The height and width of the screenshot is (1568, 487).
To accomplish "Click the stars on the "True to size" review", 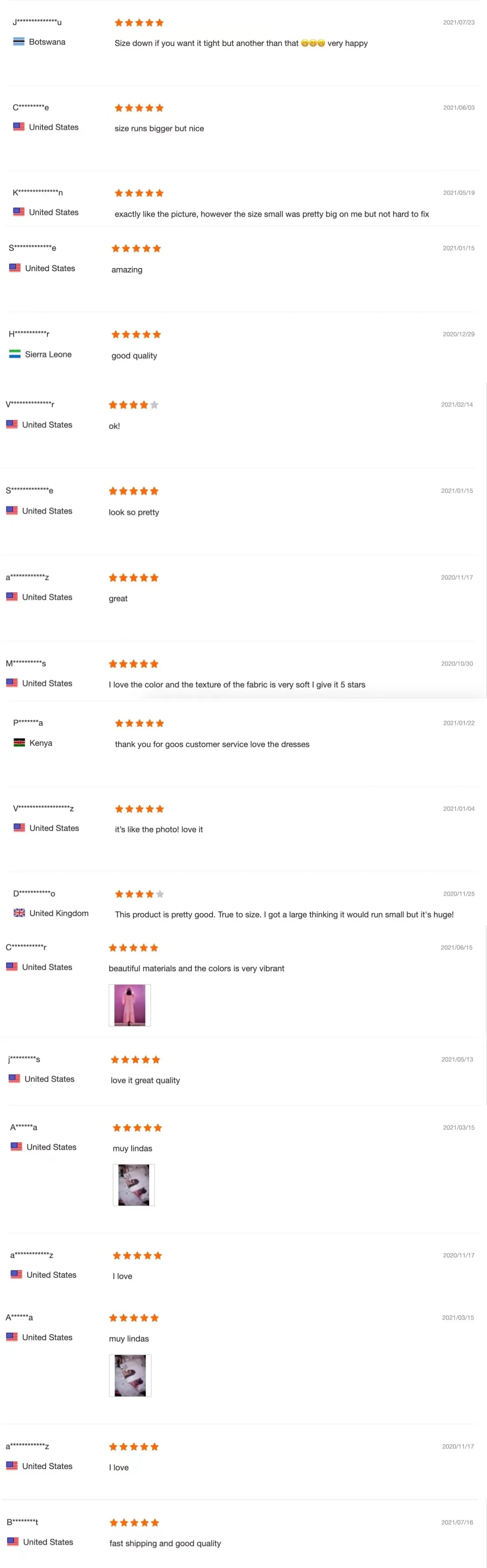I will [x=139, y=894].
